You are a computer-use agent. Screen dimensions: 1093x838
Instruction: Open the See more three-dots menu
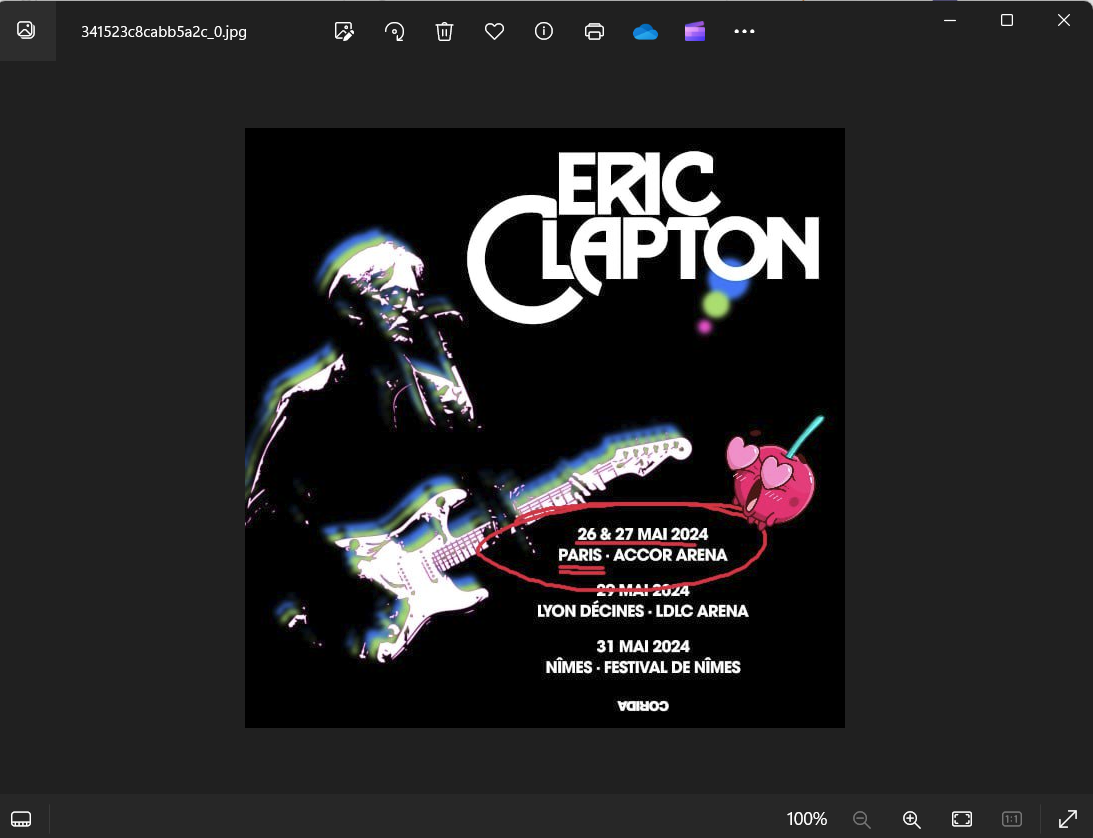[744, 31]
